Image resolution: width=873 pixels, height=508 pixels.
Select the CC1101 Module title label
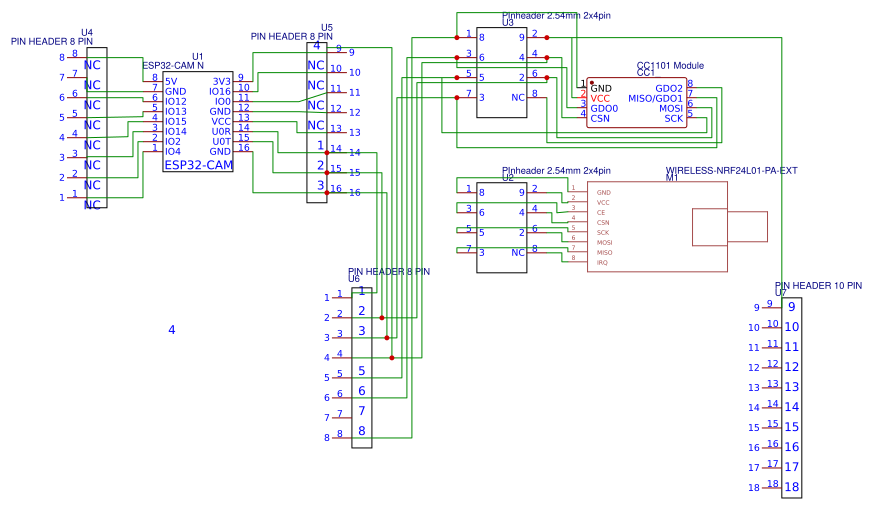670,66
